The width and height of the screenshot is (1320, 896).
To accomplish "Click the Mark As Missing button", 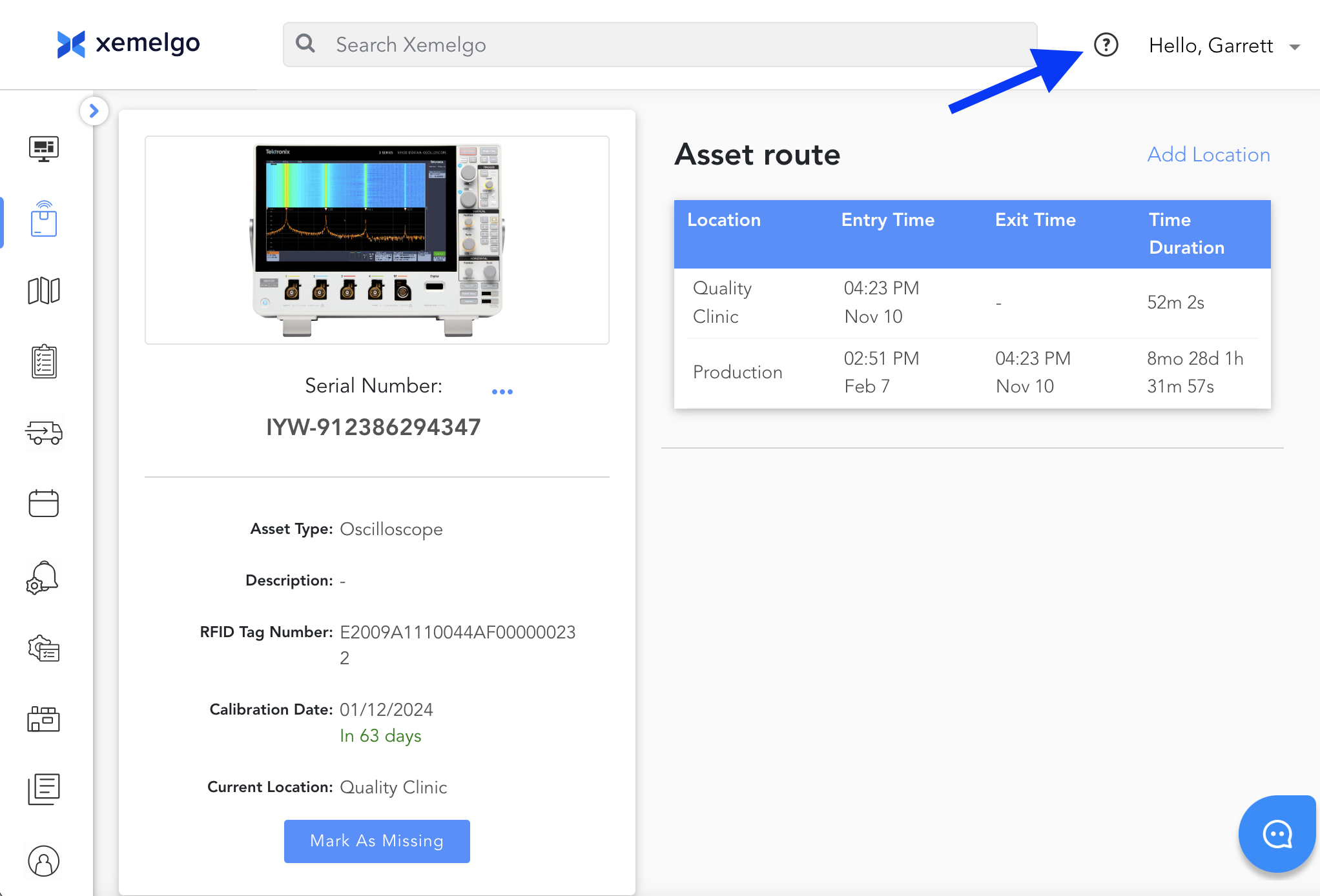I will (x=376, y=841).
